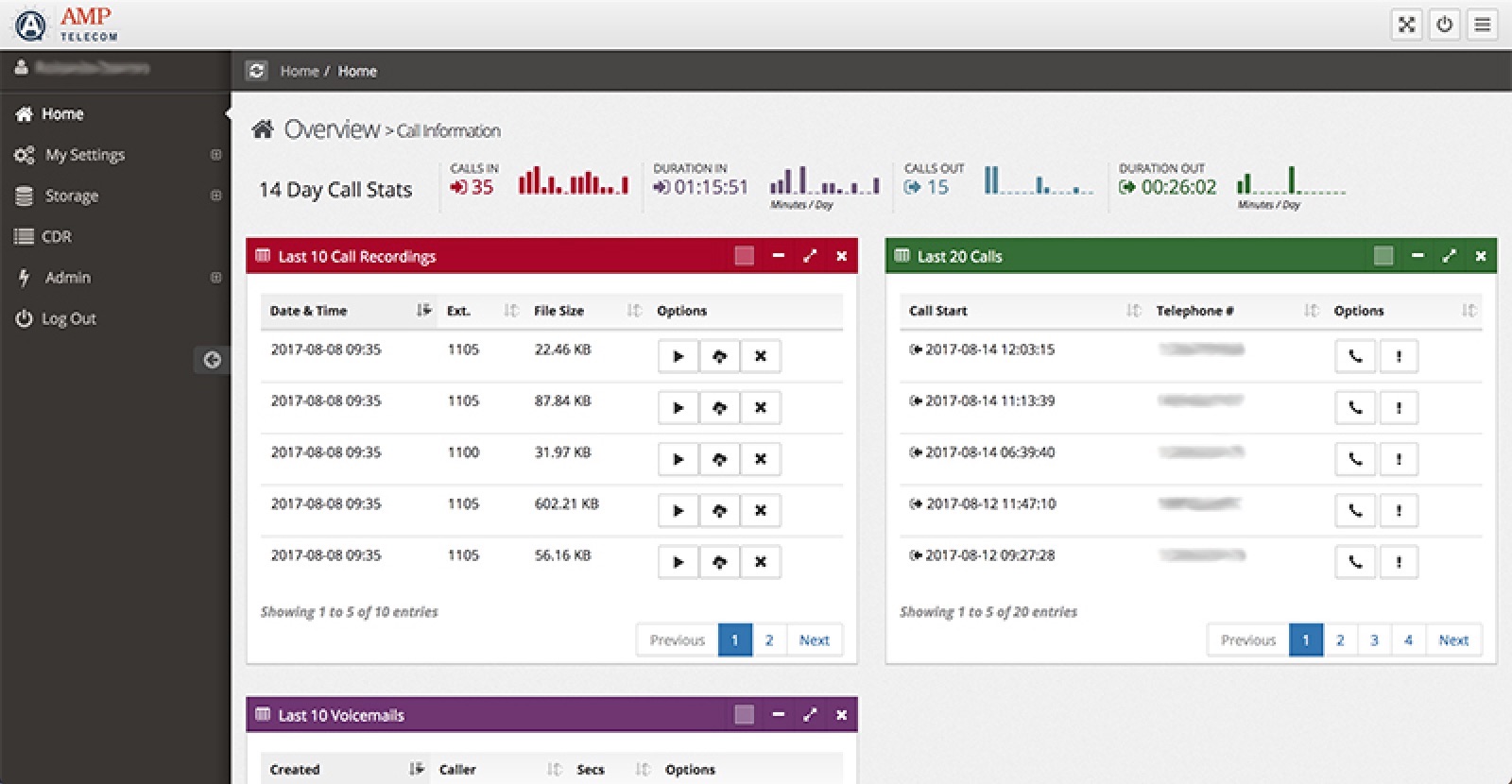Download the 602.21 KB recording

[x=719, y=511]
